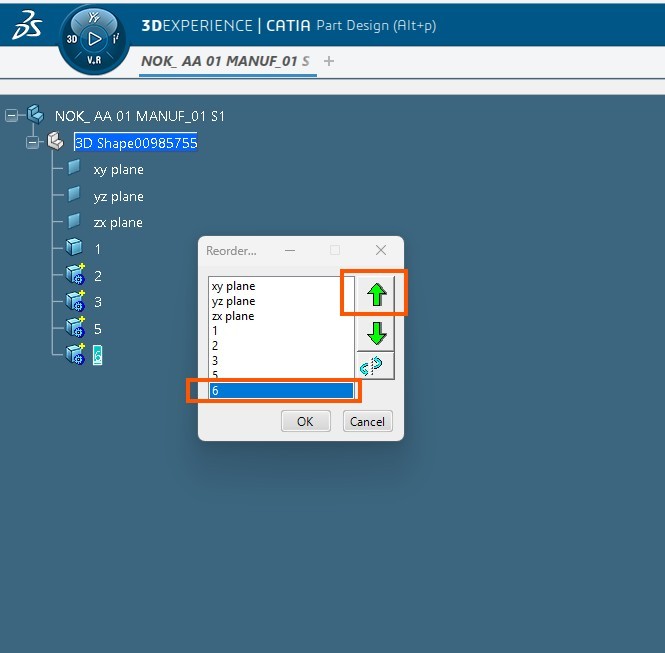The image size is (665, 653).
Task: Click the green move down arrow
Action: tap(376, 333)
